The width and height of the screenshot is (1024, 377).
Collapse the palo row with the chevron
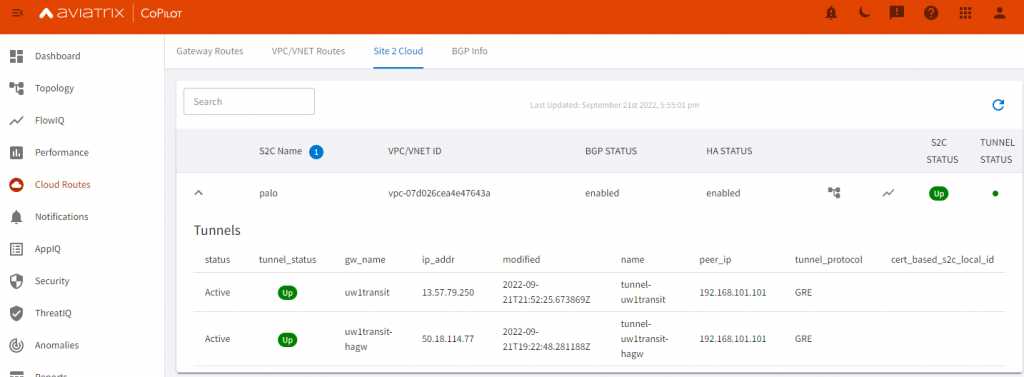(199, 193)
